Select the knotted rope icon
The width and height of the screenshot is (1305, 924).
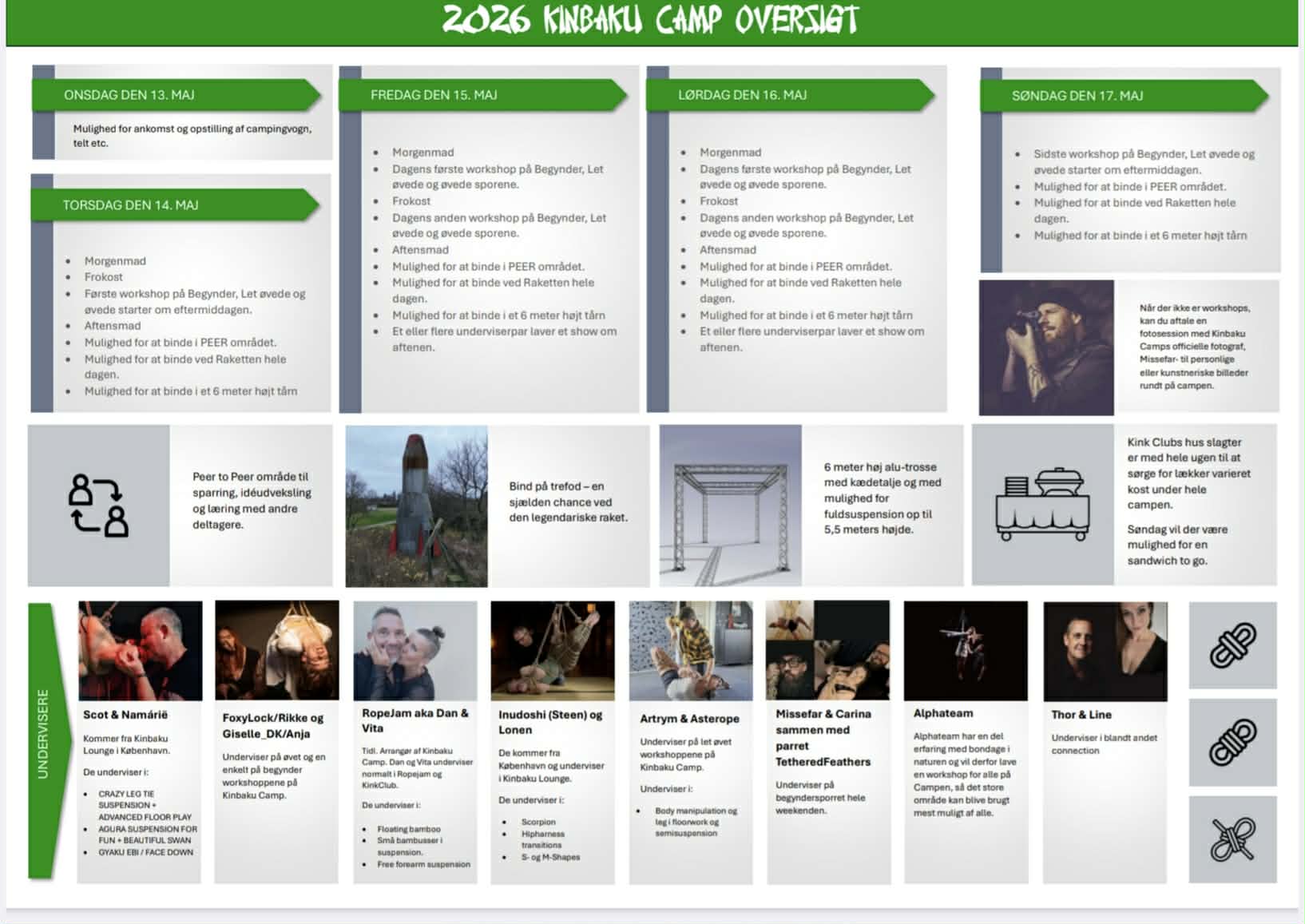[1232, 839]
